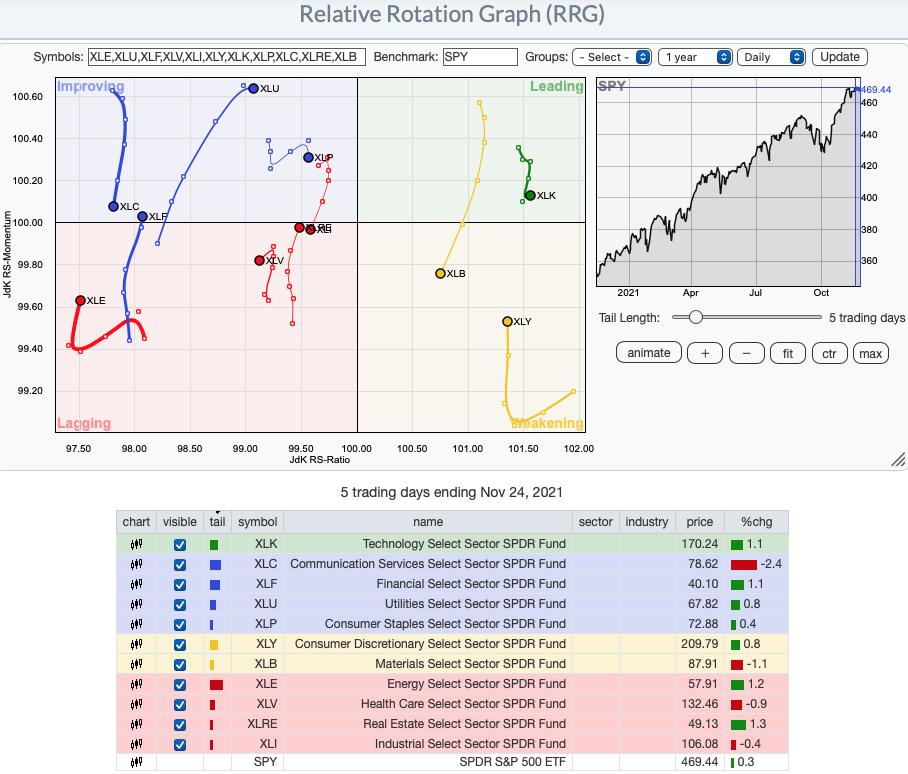Click Technology Select Sector SPDR Fund name
Screen dimensions: 908x774
click(464, 544)
